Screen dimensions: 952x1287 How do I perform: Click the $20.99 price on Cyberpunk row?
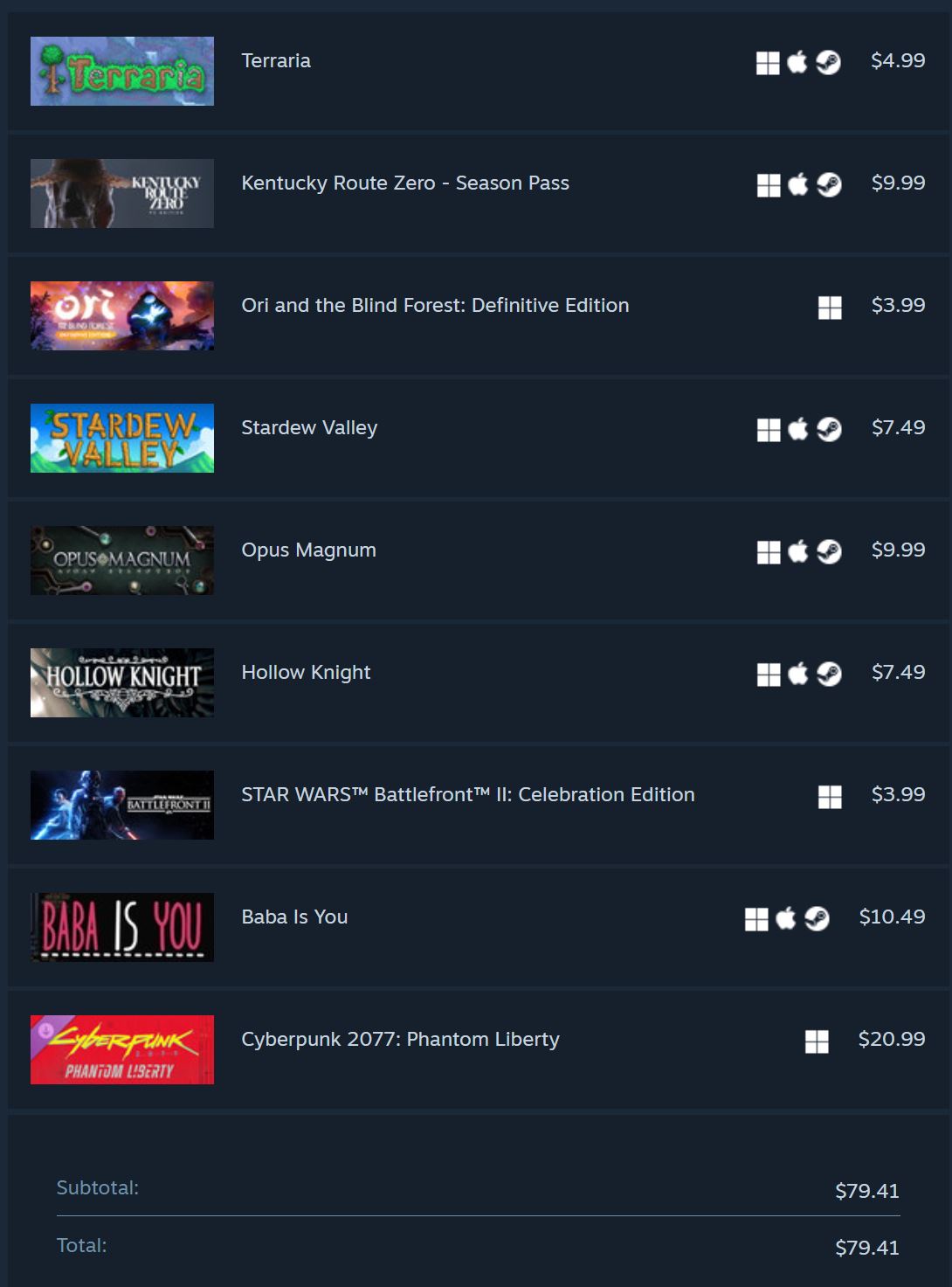pyautogui.click(x=892, y=1039)
